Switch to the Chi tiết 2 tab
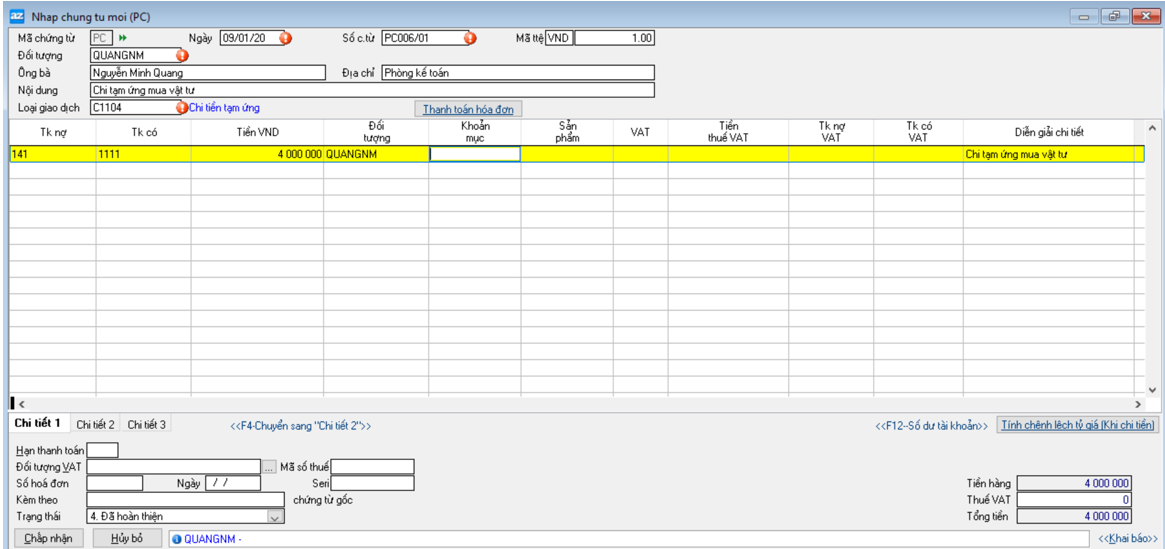 [x=96, y=425]
